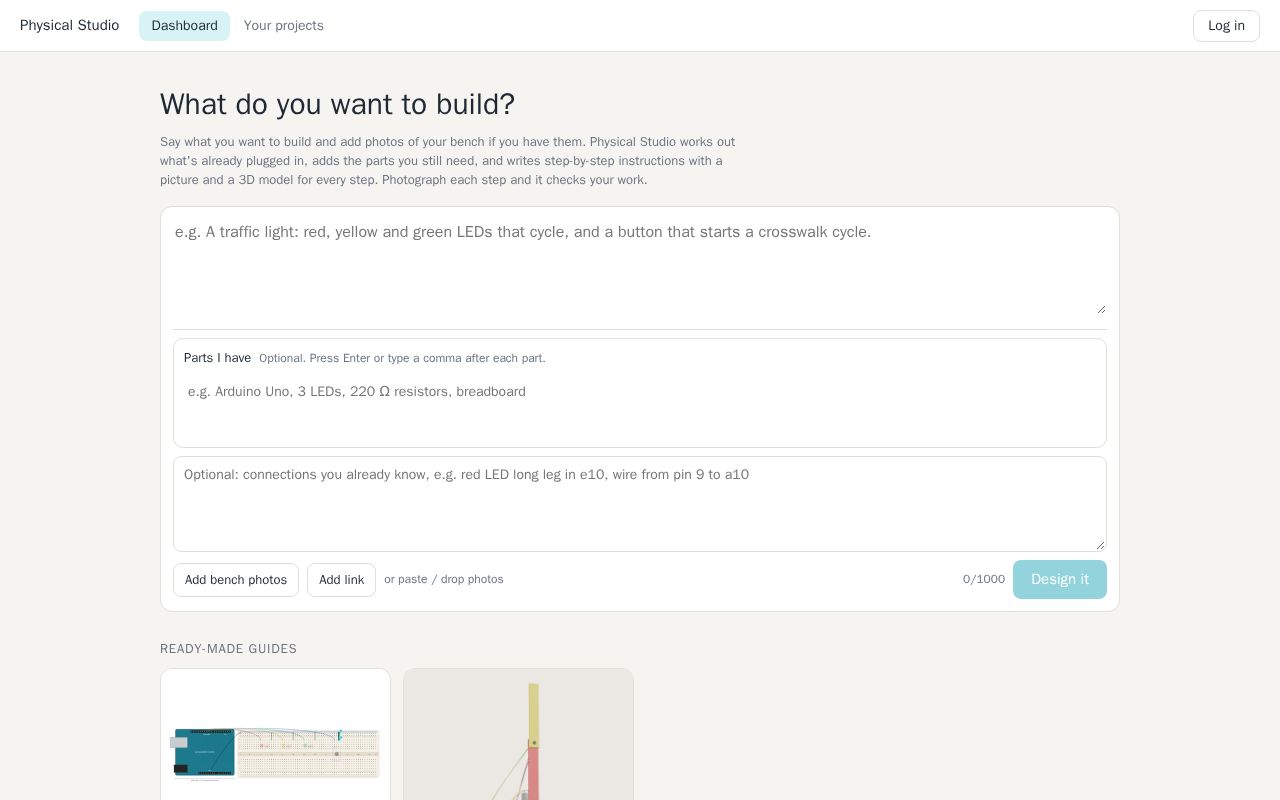This screenshot has height=800, width=1280.
Task: Grab the connections box resize handle
Action: 1101,545
